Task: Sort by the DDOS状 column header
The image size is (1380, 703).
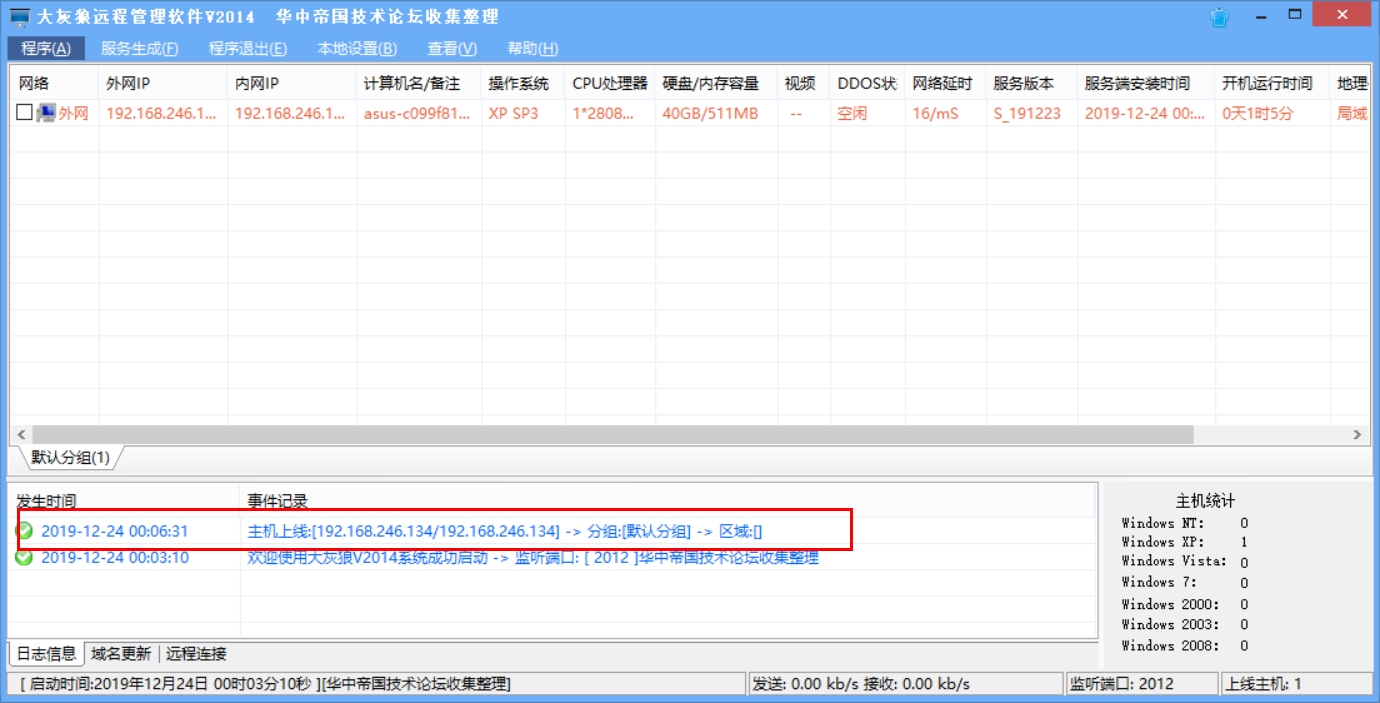Action: [868, 83]
